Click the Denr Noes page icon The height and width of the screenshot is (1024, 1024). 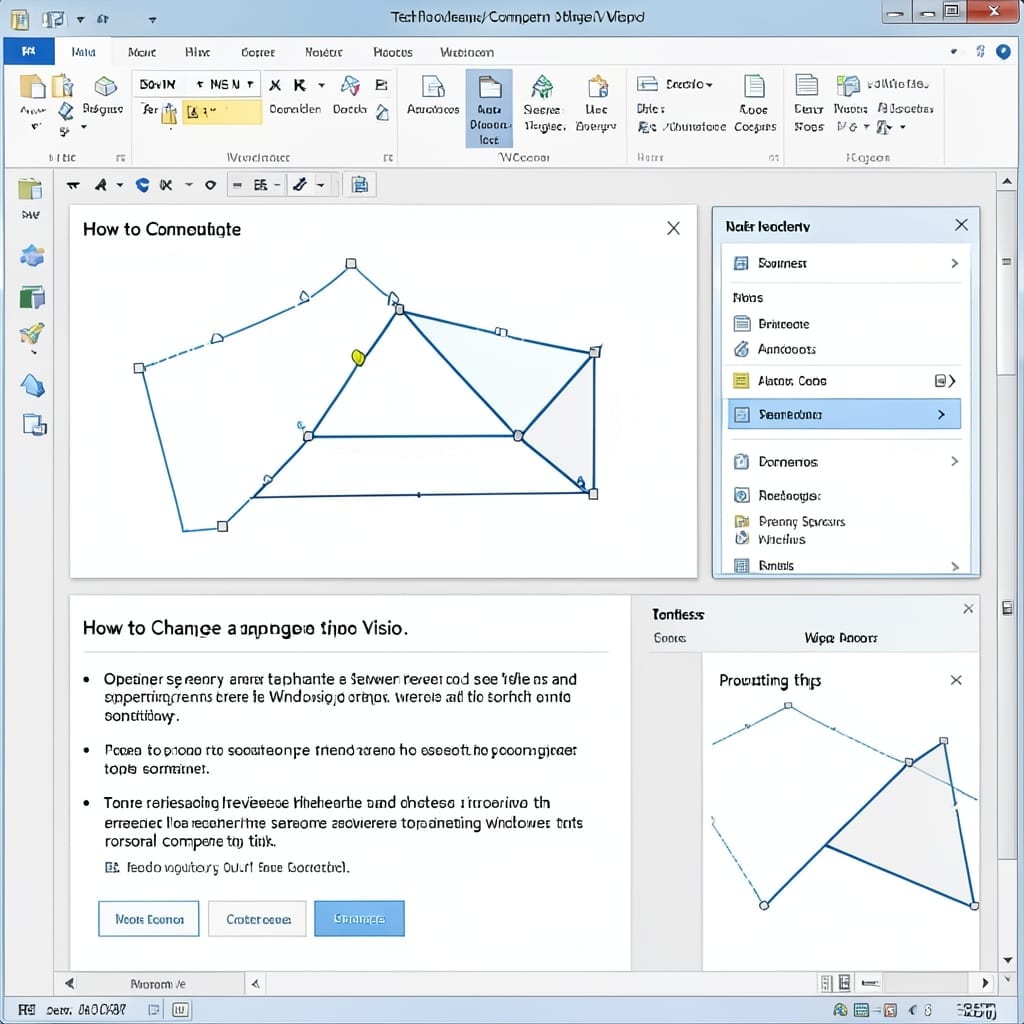[x=807, y=86]
